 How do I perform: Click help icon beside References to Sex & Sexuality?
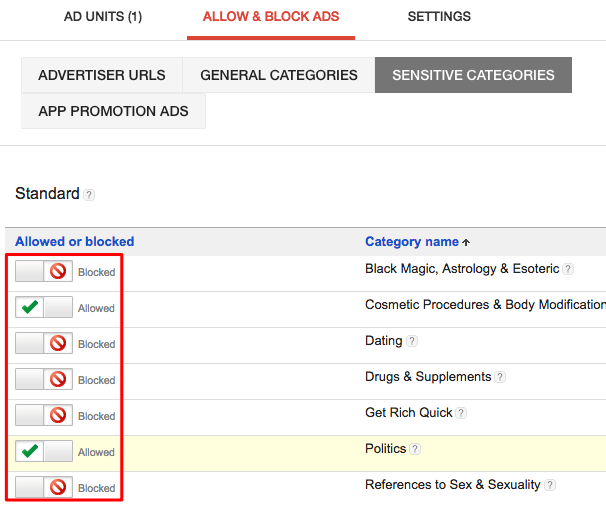tap(549, 485)
